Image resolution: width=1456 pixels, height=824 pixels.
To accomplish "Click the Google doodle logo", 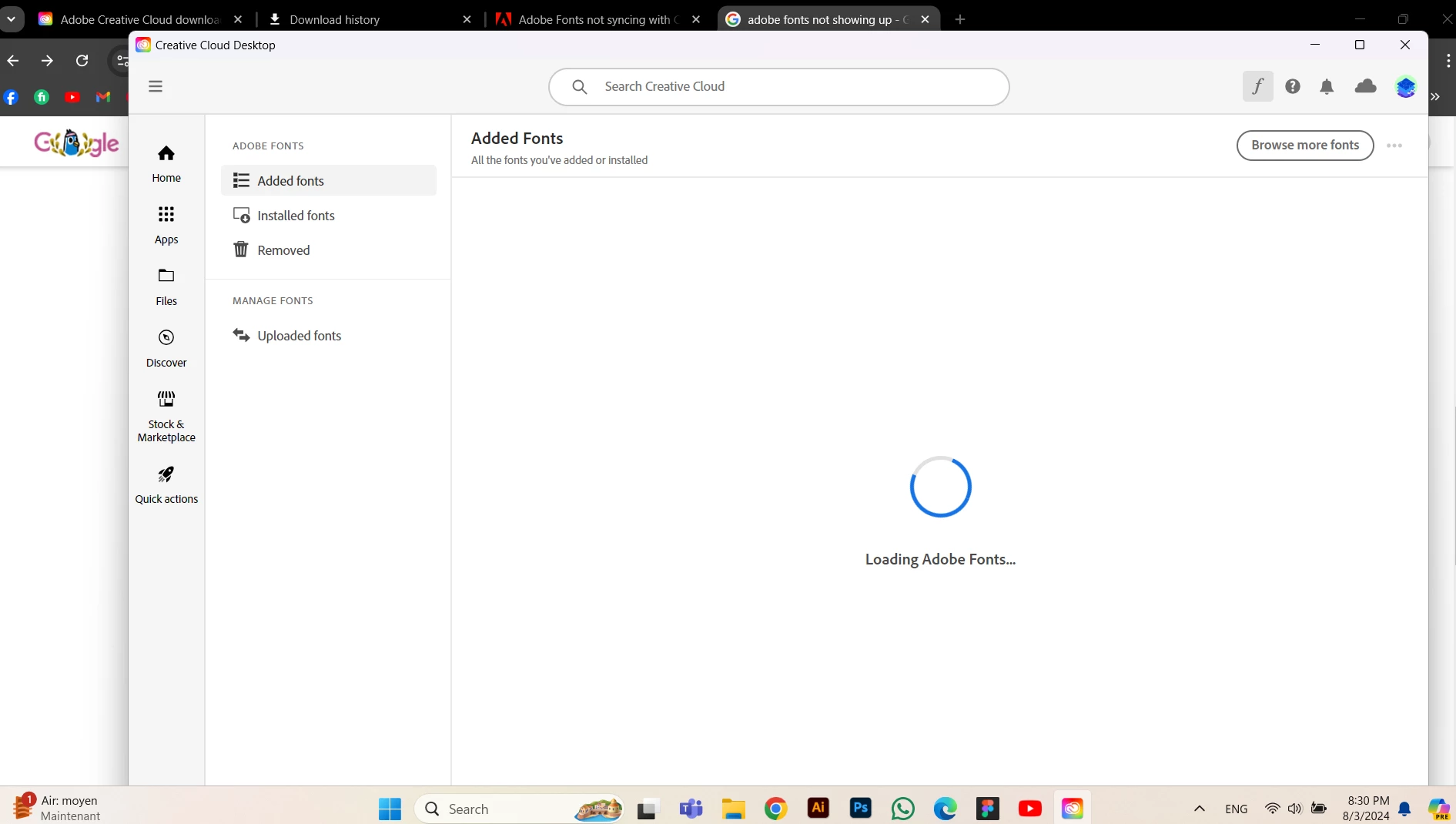I will click(76, 143).
